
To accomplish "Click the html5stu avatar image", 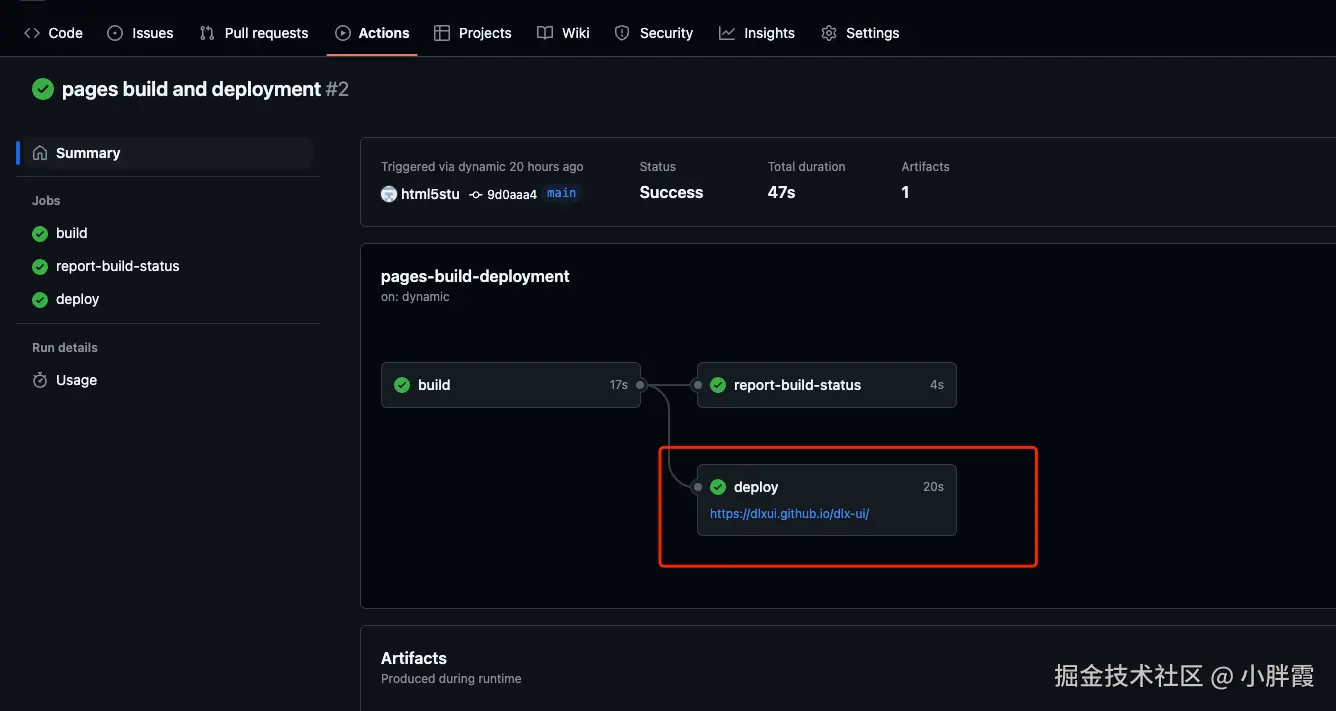I will [x=389, y=194].
